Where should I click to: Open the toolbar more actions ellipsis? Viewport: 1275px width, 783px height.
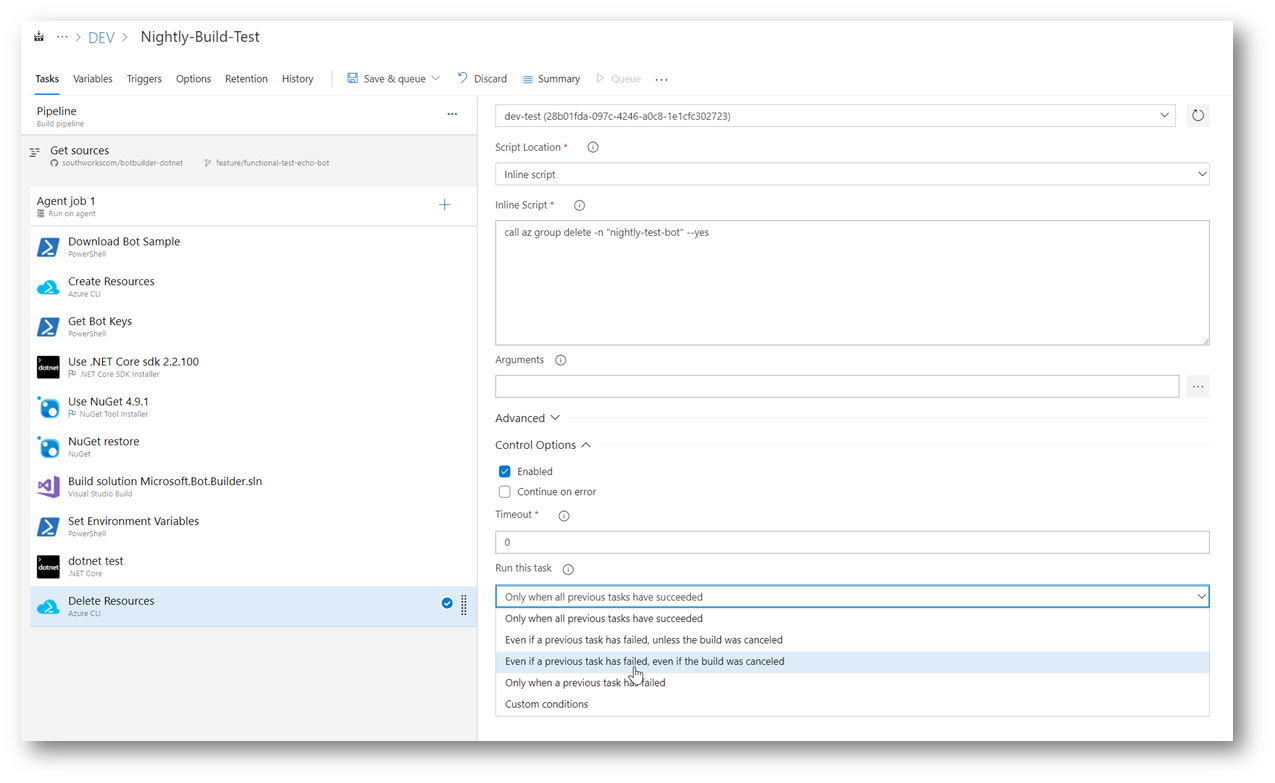[x=661, y=79]
